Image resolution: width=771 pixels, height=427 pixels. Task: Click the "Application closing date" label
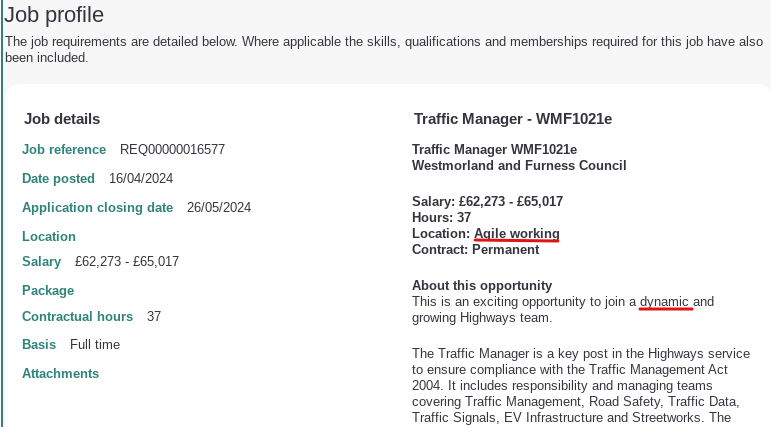98,208
